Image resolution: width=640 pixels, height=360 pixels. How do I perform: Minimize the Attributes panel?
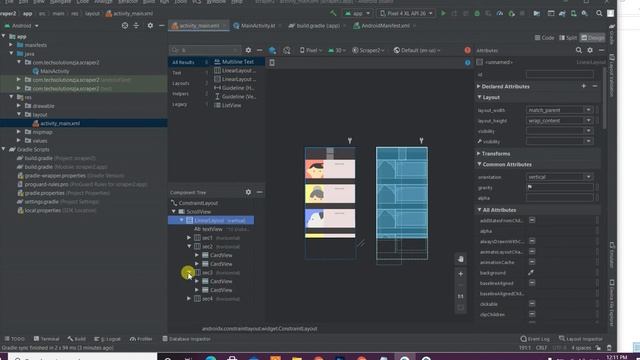coord(602,50)
